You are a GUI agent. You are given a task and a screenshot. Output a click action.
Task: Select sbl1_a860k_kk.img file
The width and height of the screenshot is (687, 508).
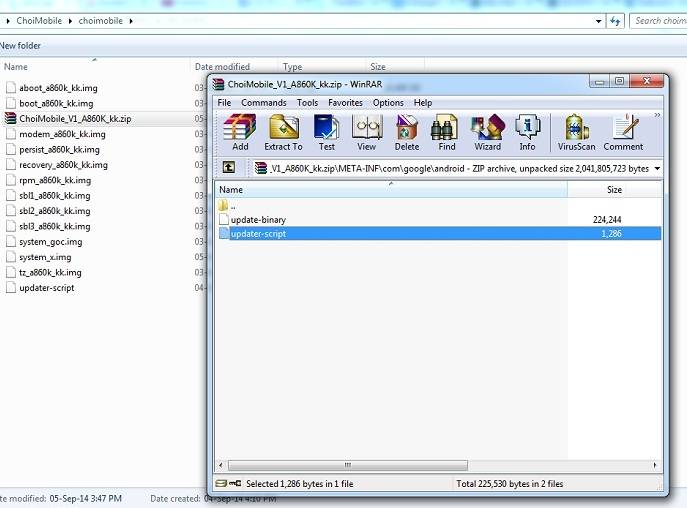(x=48, y=195)
